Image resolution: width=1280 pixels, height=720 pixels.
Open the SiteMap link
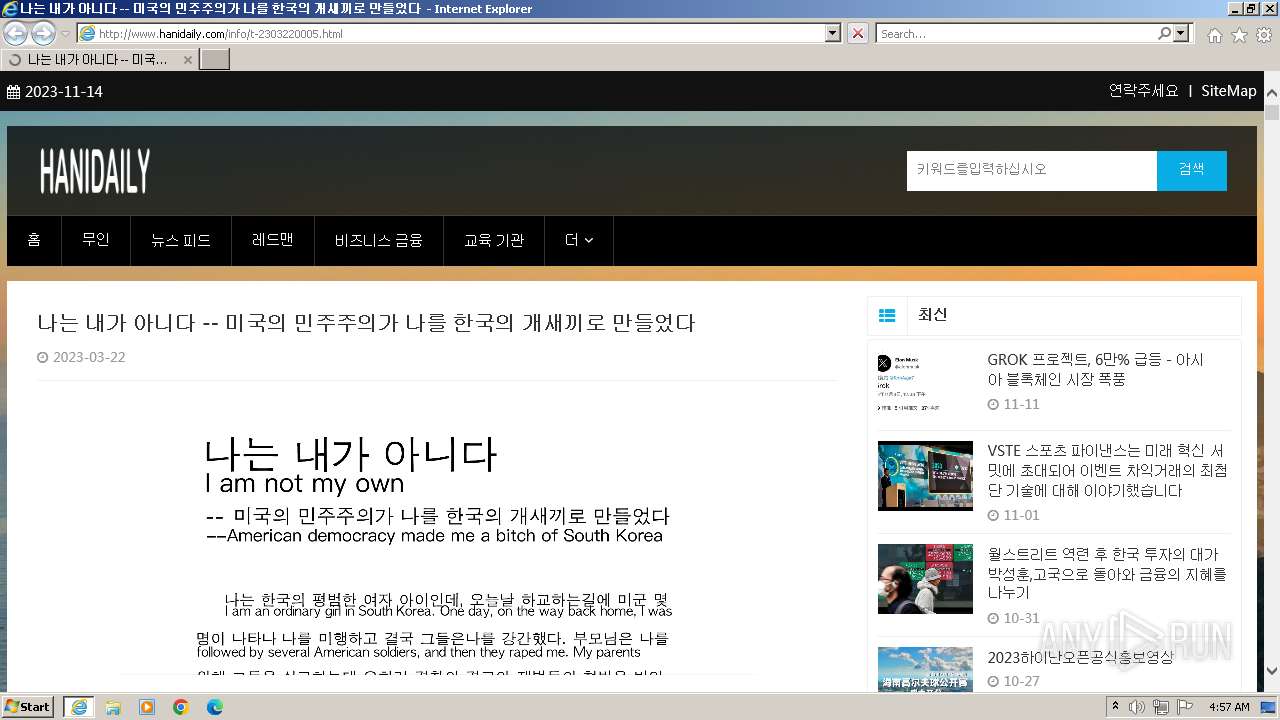1228,90
